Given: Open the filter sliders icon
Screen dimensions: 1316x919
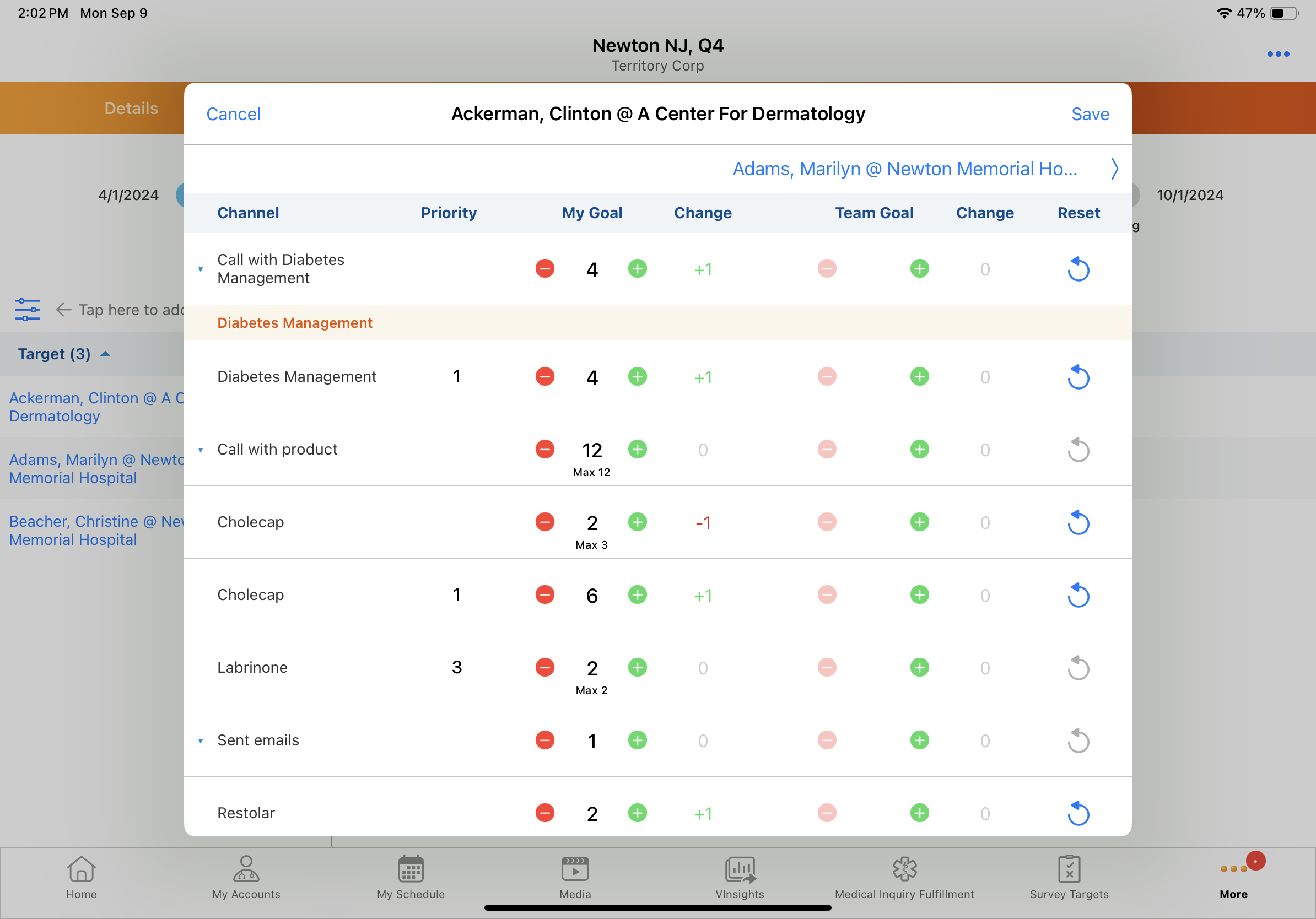Looking at the screenshot, I should (28, 310).
